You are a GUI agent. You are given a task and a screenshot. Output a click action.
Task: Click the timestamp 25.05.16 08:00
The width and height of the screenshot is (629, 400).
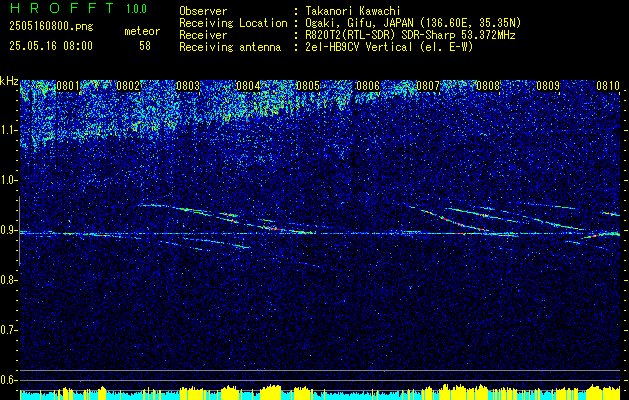coord(51,46)
